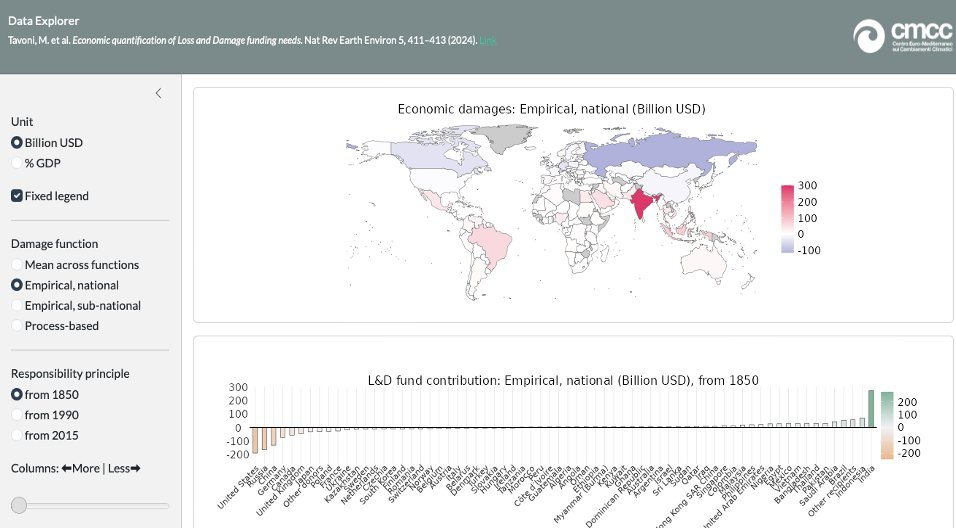
Task: Click the 'Data Explorer' title
Action: coord(43,21)
